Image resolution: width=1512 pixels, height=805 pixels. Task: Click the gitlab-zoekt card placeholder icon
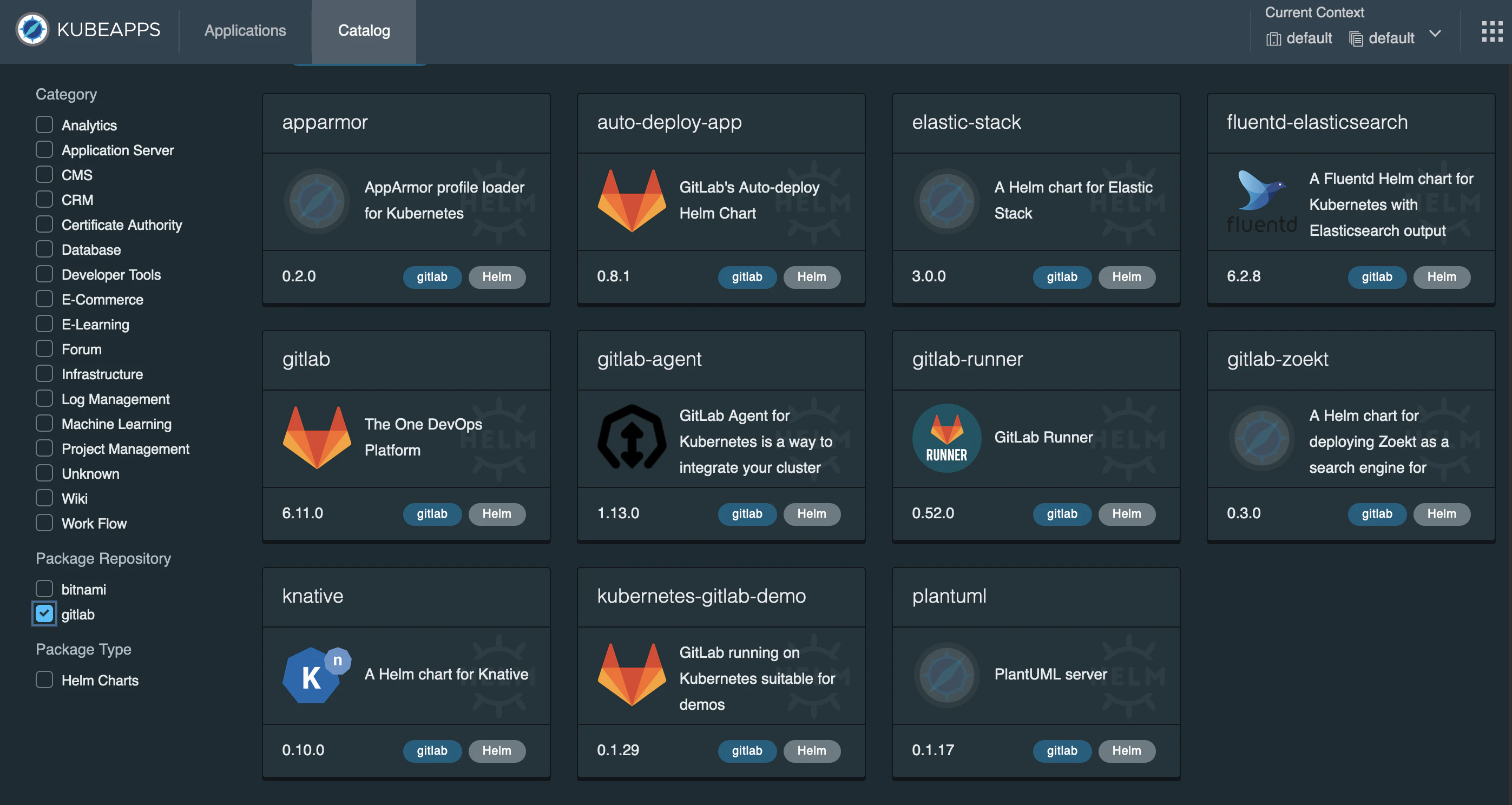(x=1261, y=438)
